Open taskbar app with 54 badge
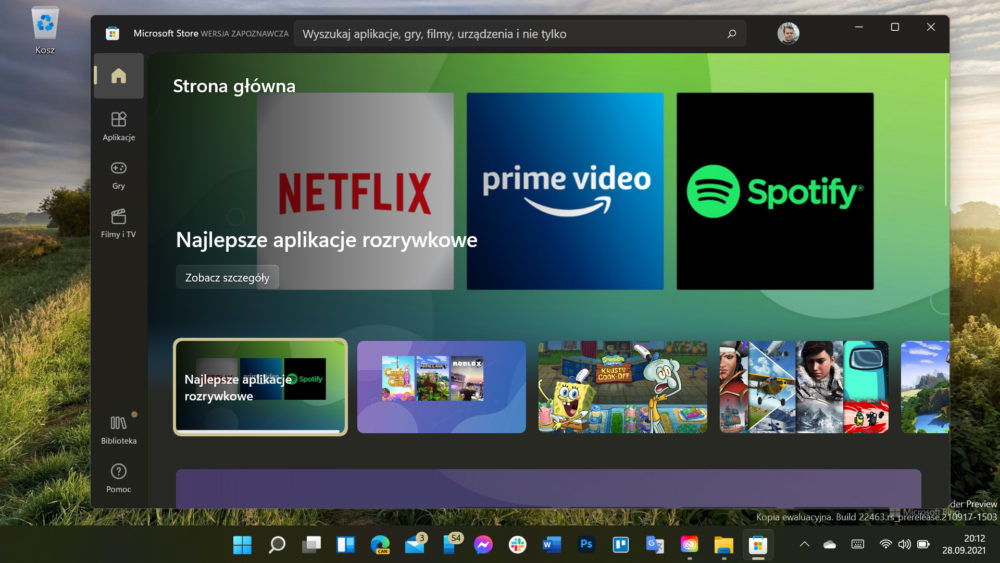The image size is (1000, 563). tap(452, 545)
